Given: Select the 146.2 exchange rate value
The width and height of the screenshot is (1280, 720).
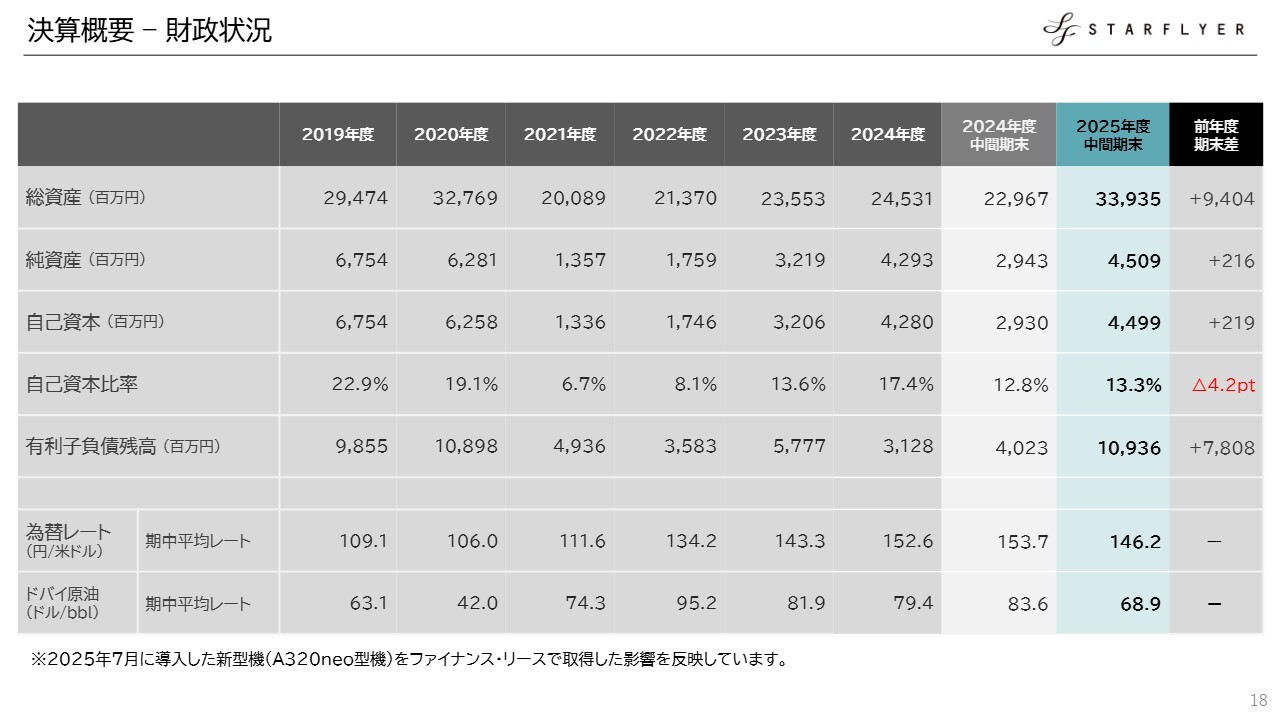Looking at the screenshot, I should tap(1134, 542).
